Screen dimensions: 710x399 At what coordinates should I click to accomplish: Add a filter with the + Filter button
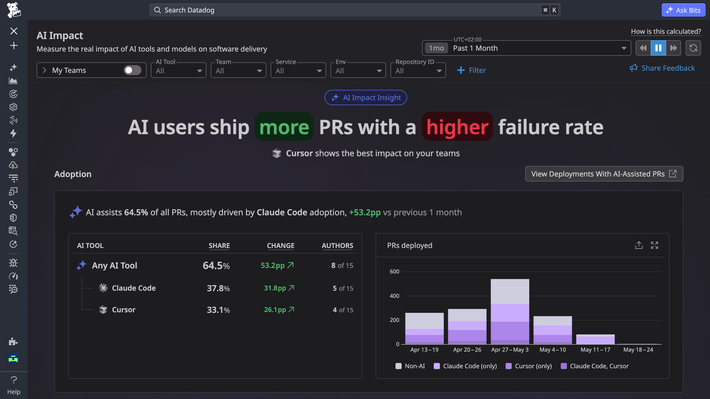tap(471, 70)
